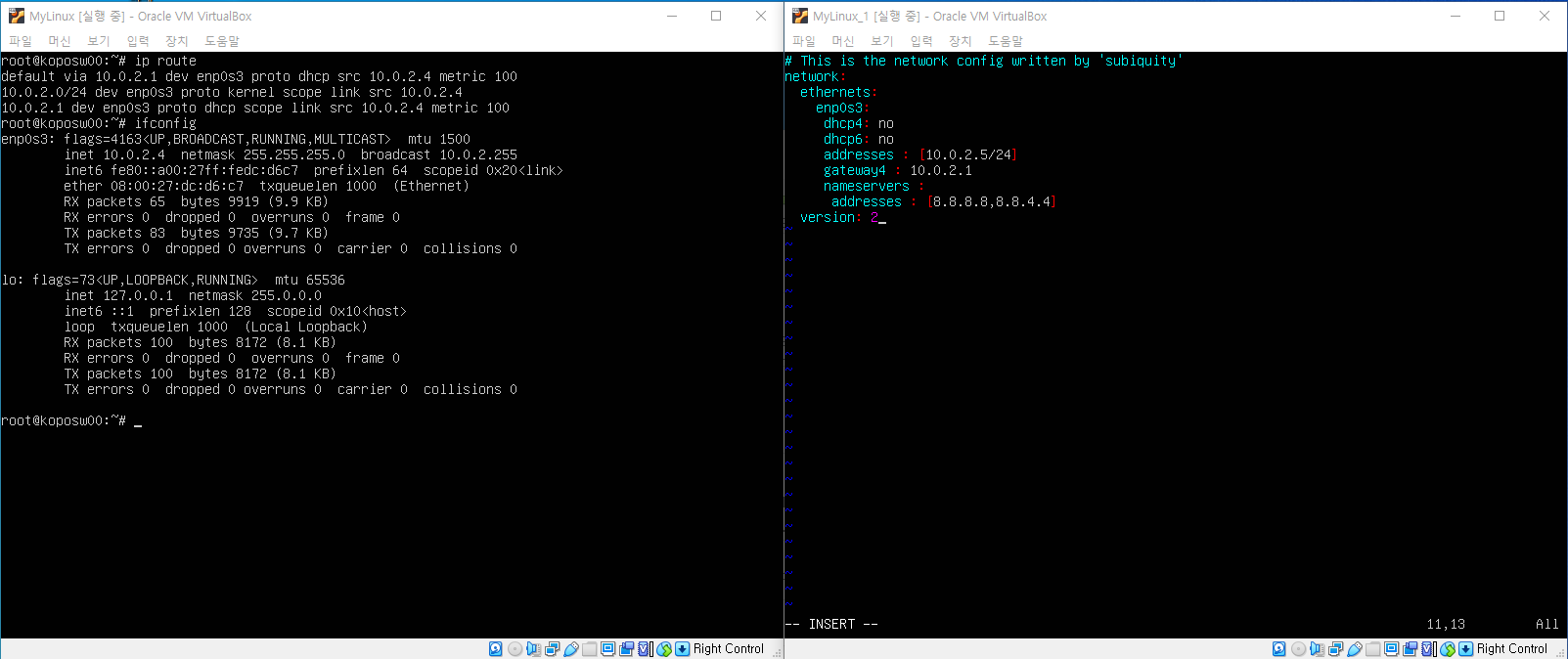The image size is (1568, 659).
Task: Click addresses '[10.0.2.5/24]' line
Action: 920,154
